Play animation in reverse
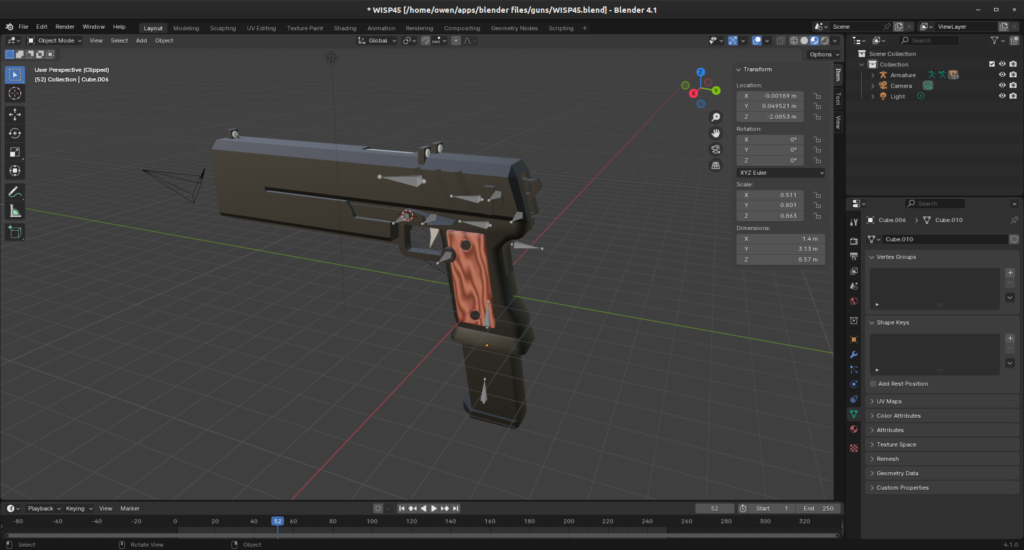The height and width of the screenshot is (550, 1024). point(423,508)
